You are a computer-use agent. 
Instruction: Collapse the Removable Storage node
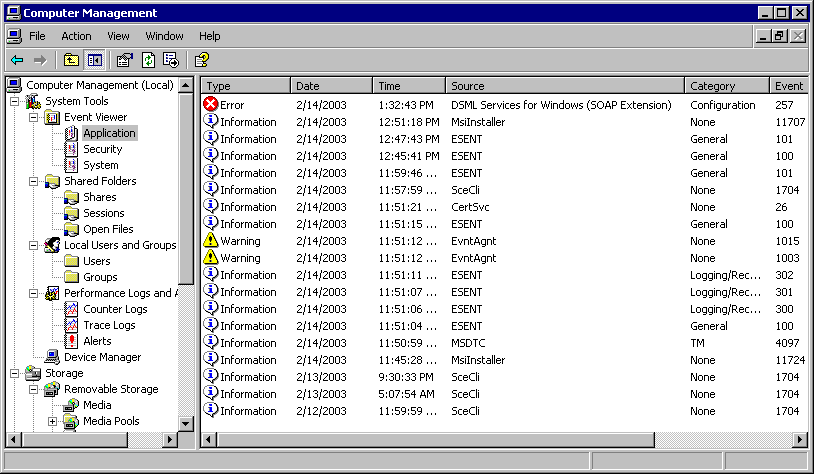34,389
